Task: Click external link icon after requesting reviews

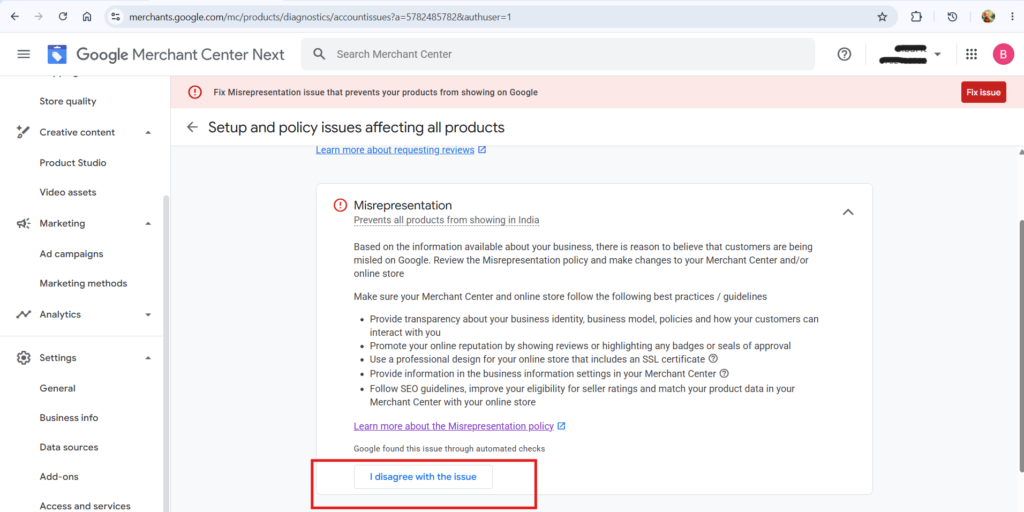Action: coord(482,150)
